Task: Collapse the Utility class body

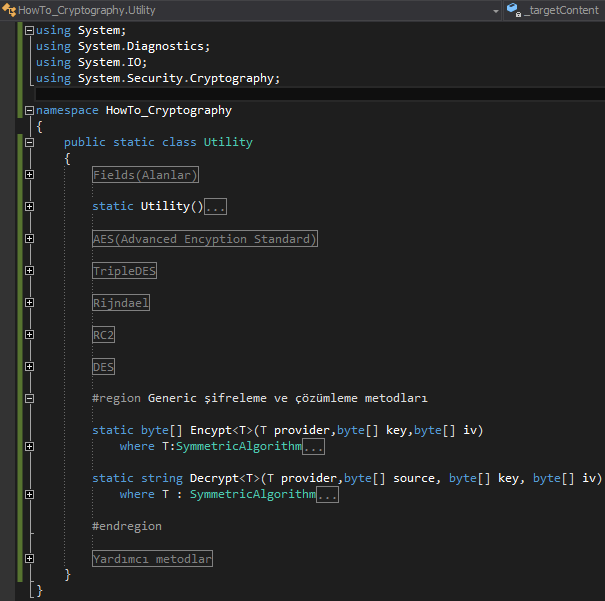Action: click(29, 142)
